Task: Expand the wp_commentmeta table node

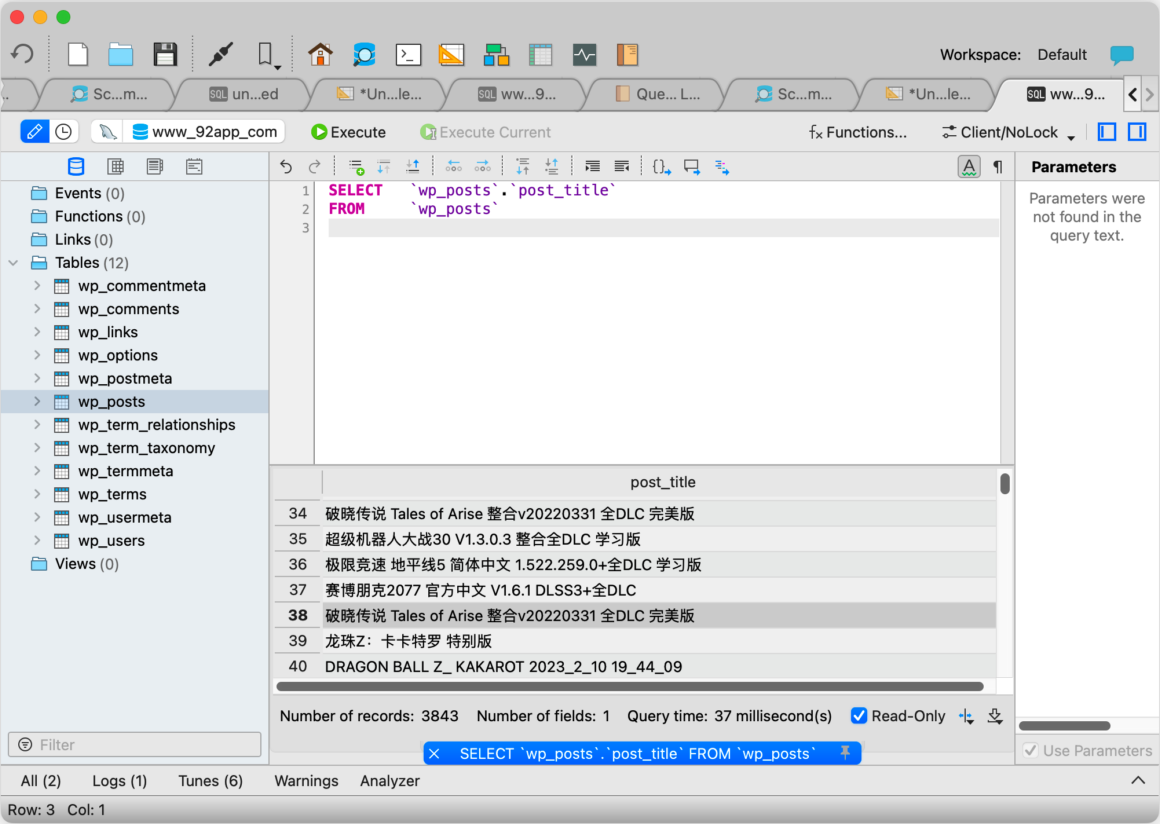Action: (37, 286)
